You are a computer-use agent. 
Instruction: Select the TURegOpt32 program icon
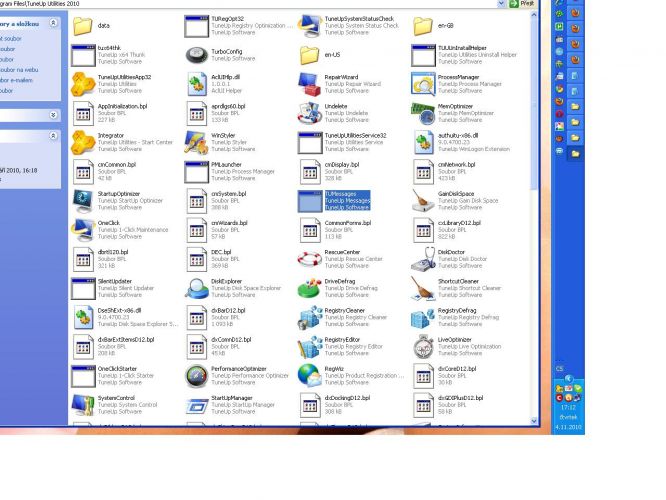tap(196, 26)
